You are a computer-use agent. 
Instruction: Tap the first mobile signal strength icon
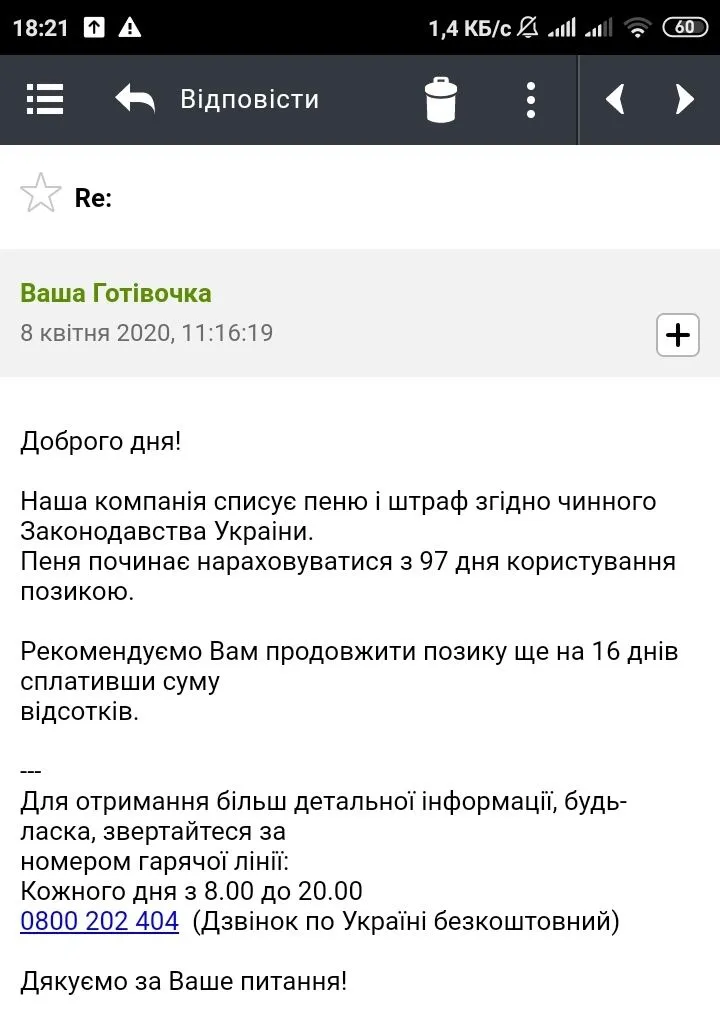(x=562, y=28)
